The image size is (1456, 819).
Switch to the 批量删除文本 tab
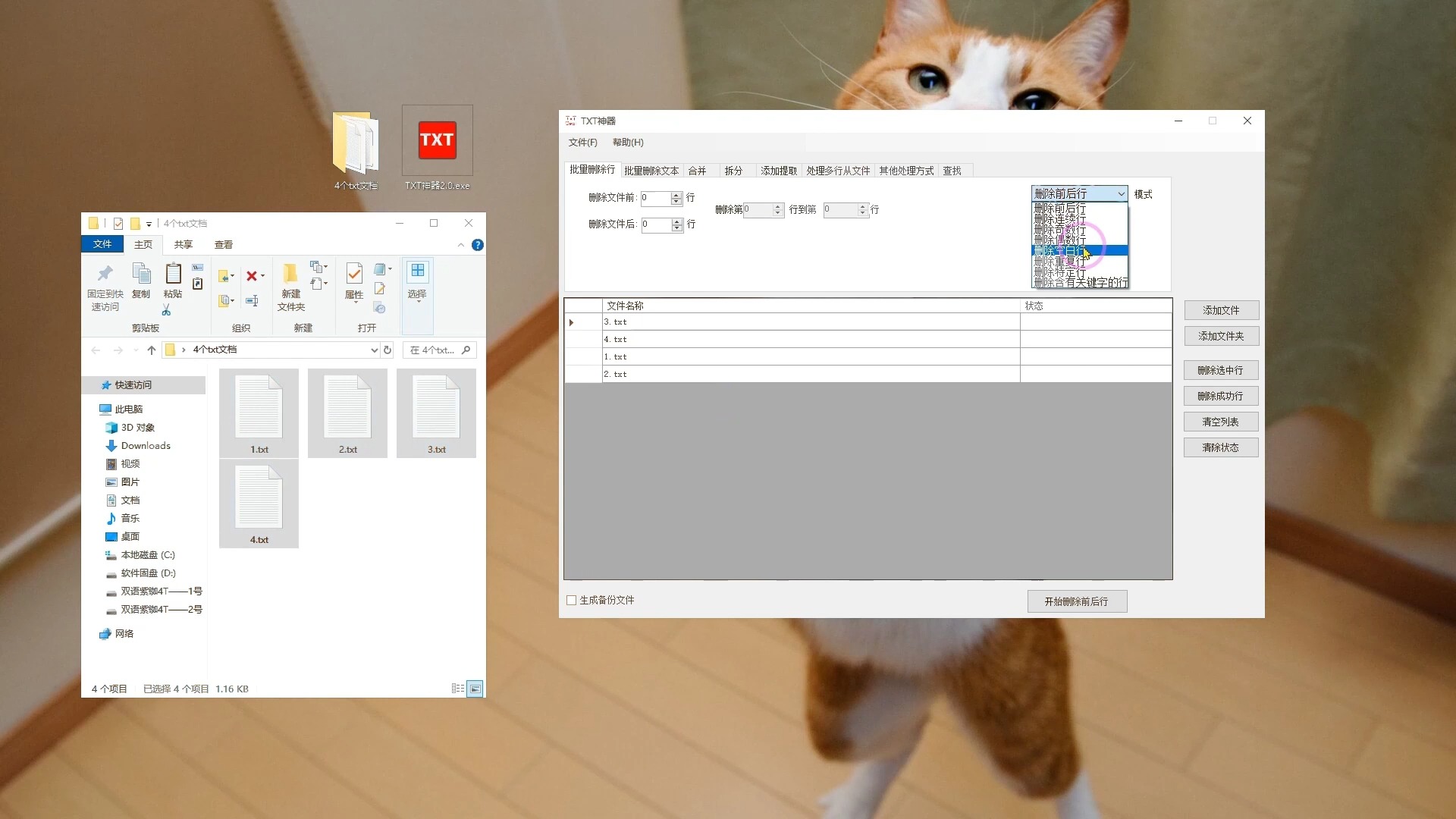click(x=651, y=171)
